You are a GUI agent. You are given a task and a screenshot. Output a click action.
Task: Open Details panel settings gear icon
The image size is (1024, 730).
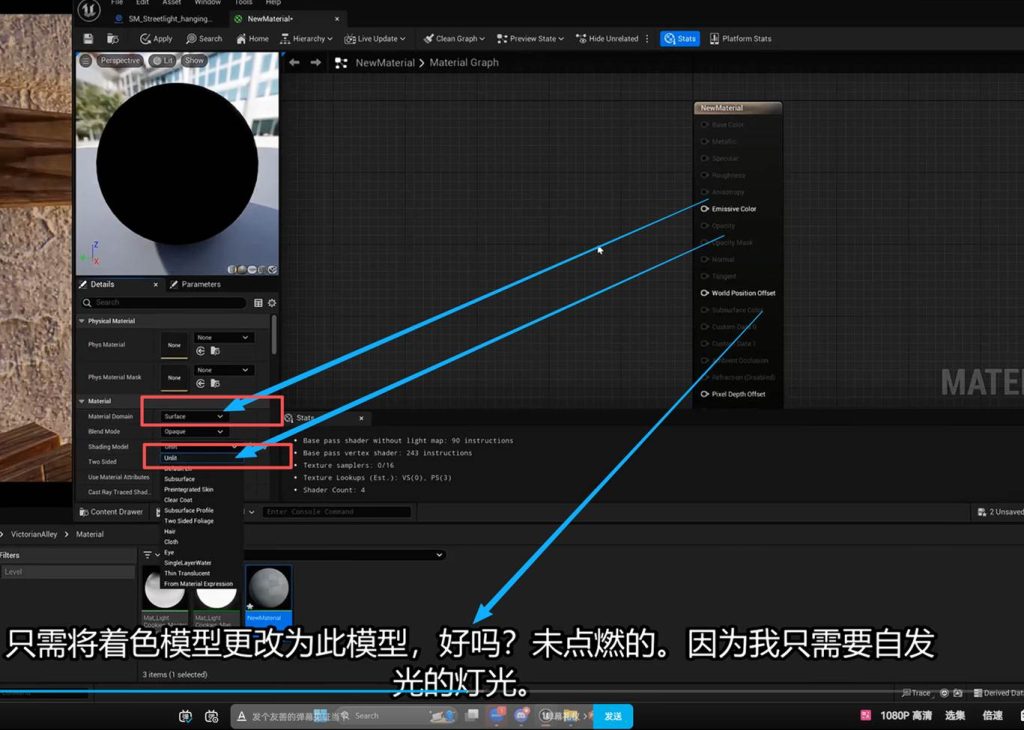point(271,302)
